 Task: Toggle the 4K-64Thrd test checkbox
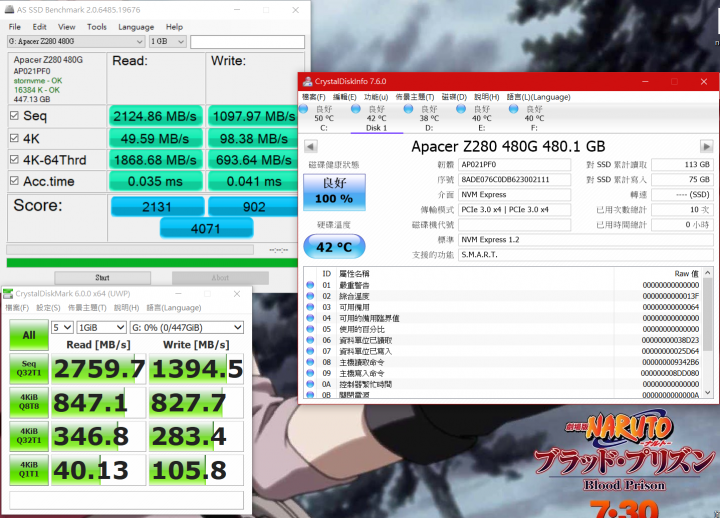click(14, 159)
